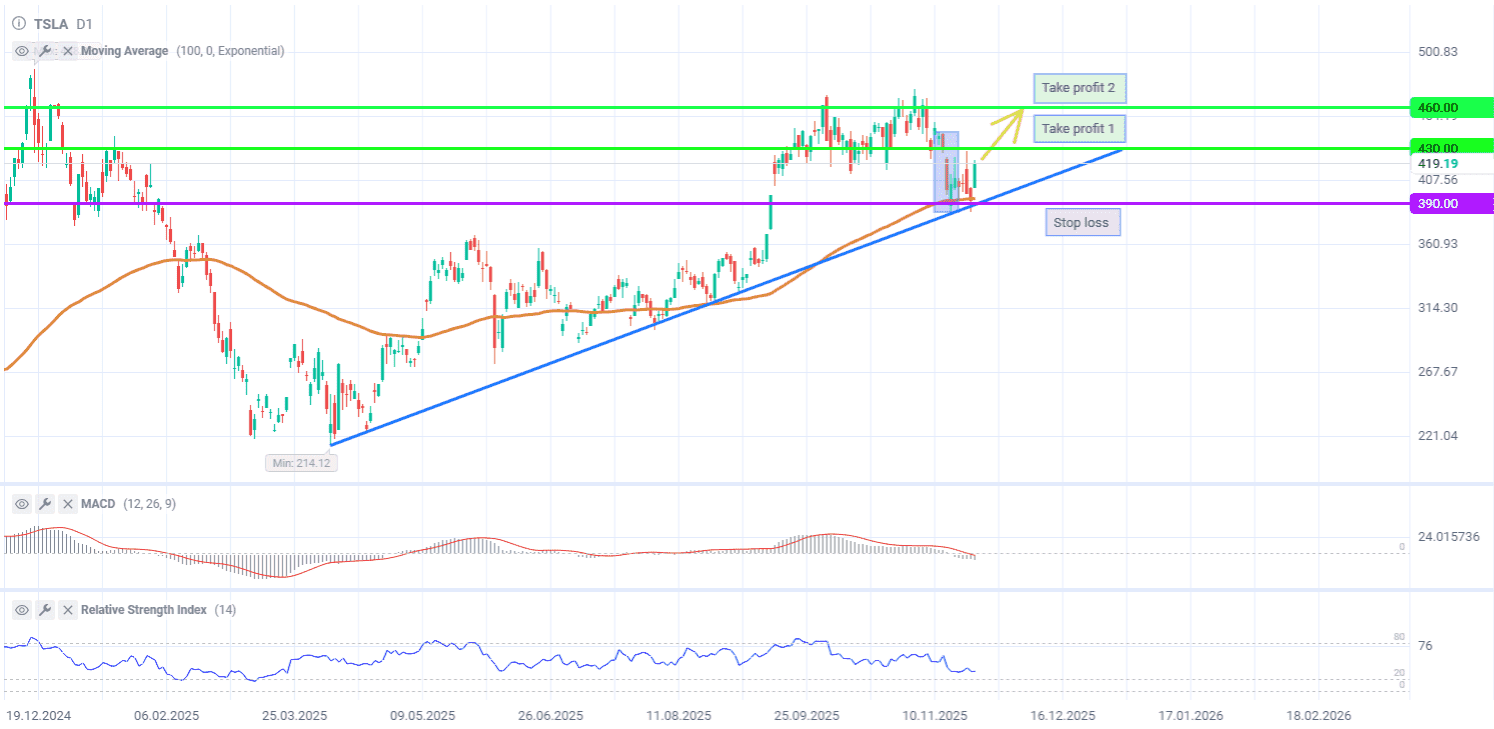Click the 460.00 green price tag
This screenshot has height=729, width=1494.
1448,107
